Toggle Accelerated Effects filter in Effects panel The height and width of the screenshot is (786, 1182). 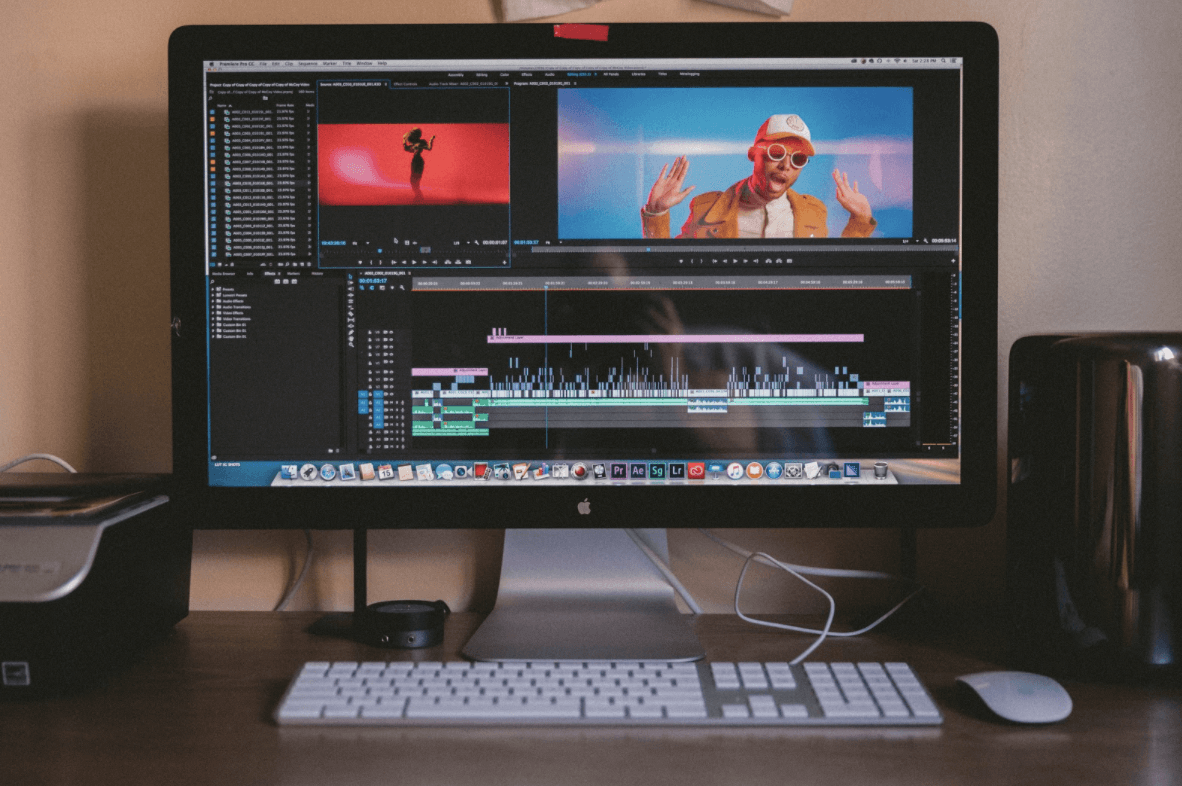277,281
